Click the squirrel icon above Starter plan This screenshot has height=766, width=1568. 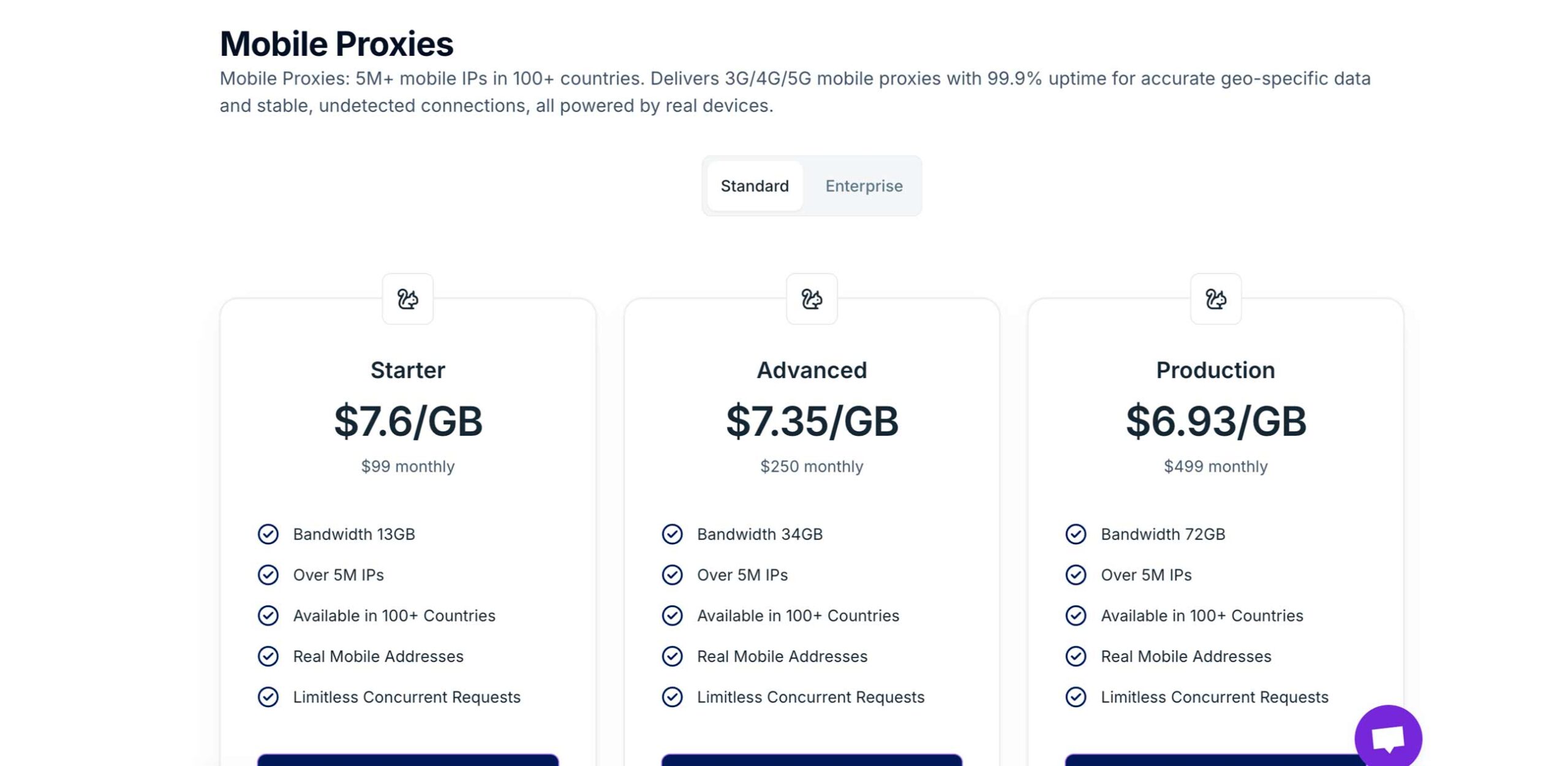[407, 299]
